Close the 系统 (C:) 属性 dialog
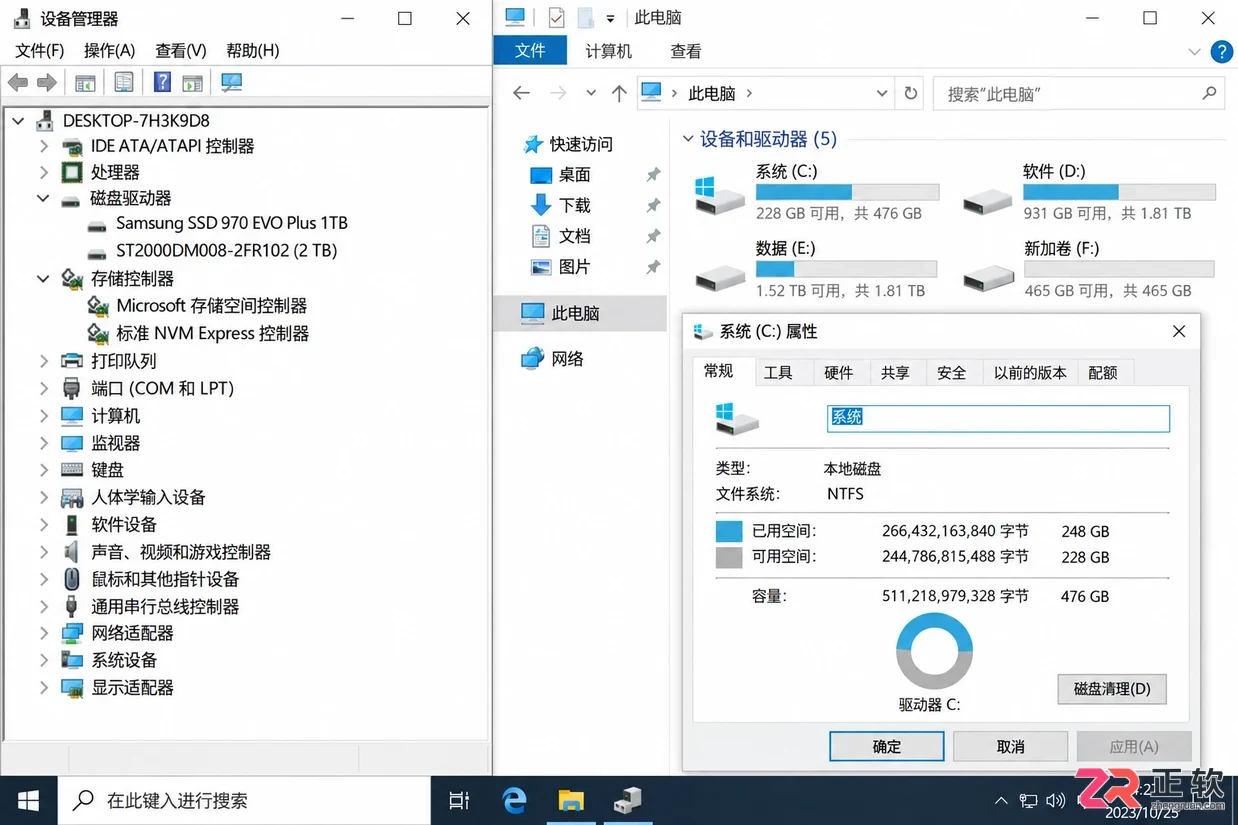 (x=1179, y=332)
